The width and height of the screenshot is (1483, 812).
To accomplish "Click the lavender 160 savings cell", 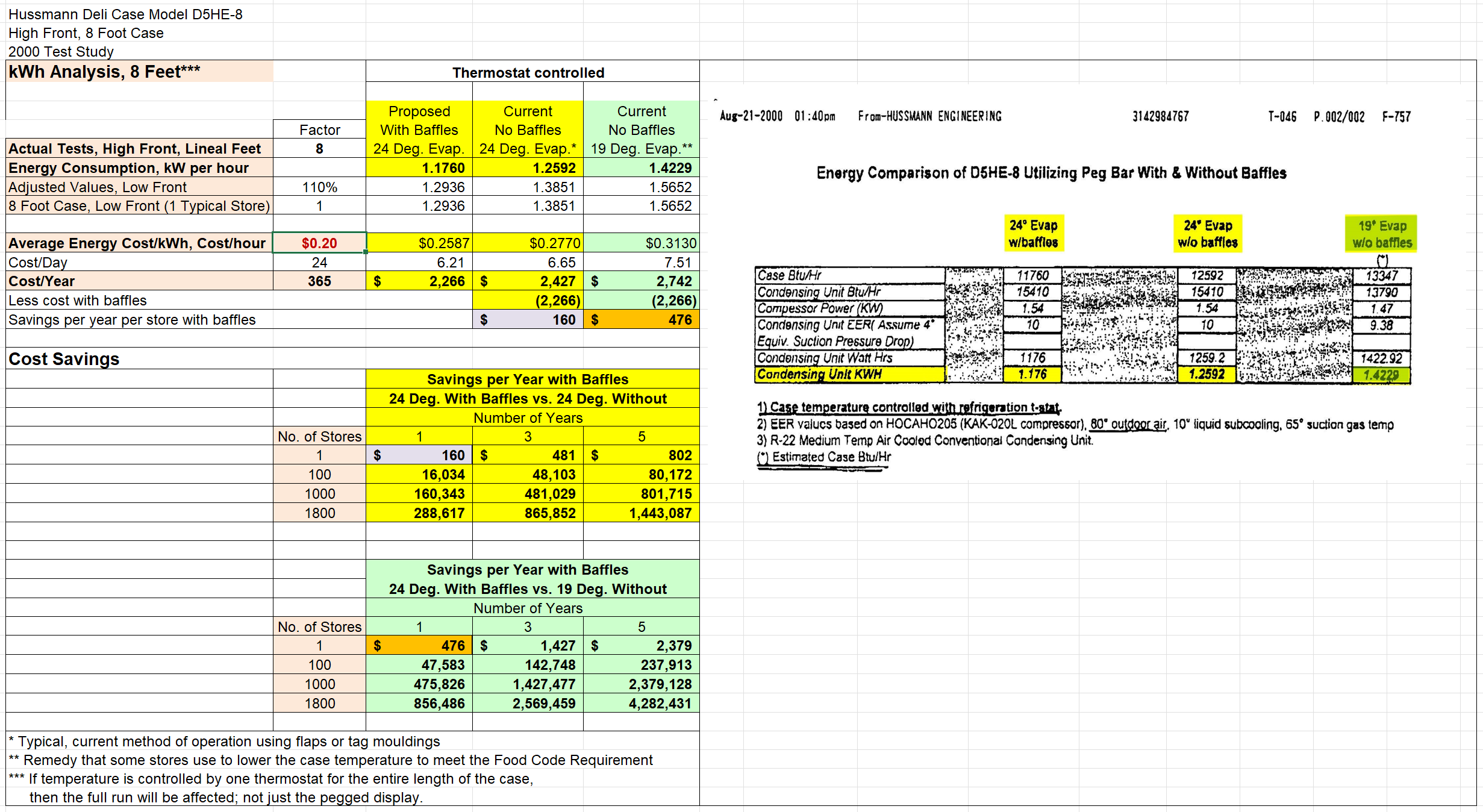I will [x=528, y=319].
